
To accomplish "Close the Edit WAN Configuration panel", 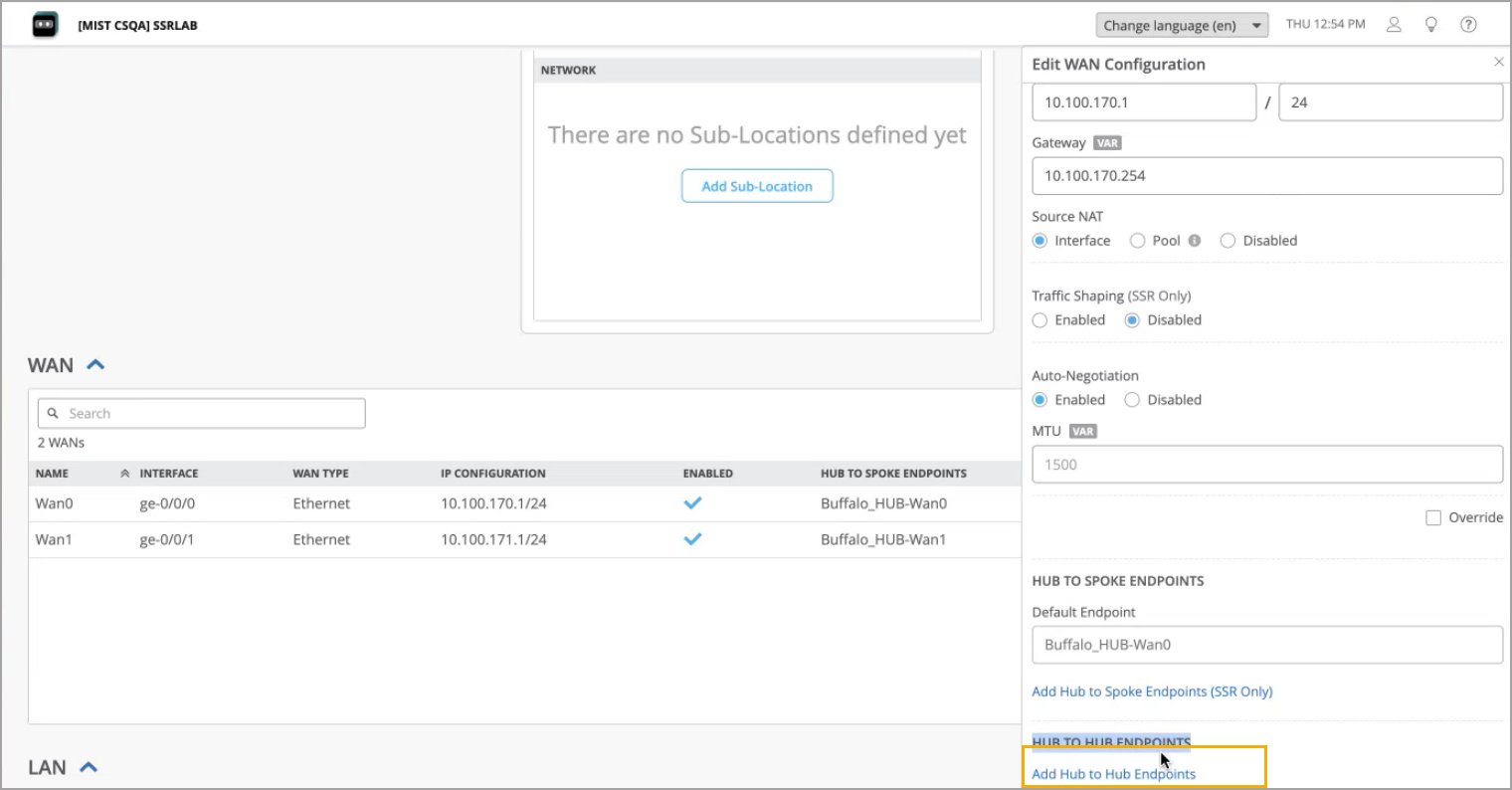I will click(1498, 62).
